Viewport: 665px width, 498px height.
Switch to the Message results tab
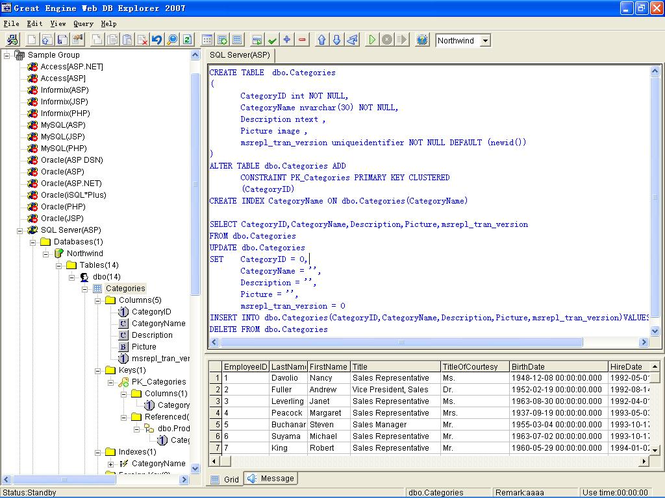(x=271, y=478)
